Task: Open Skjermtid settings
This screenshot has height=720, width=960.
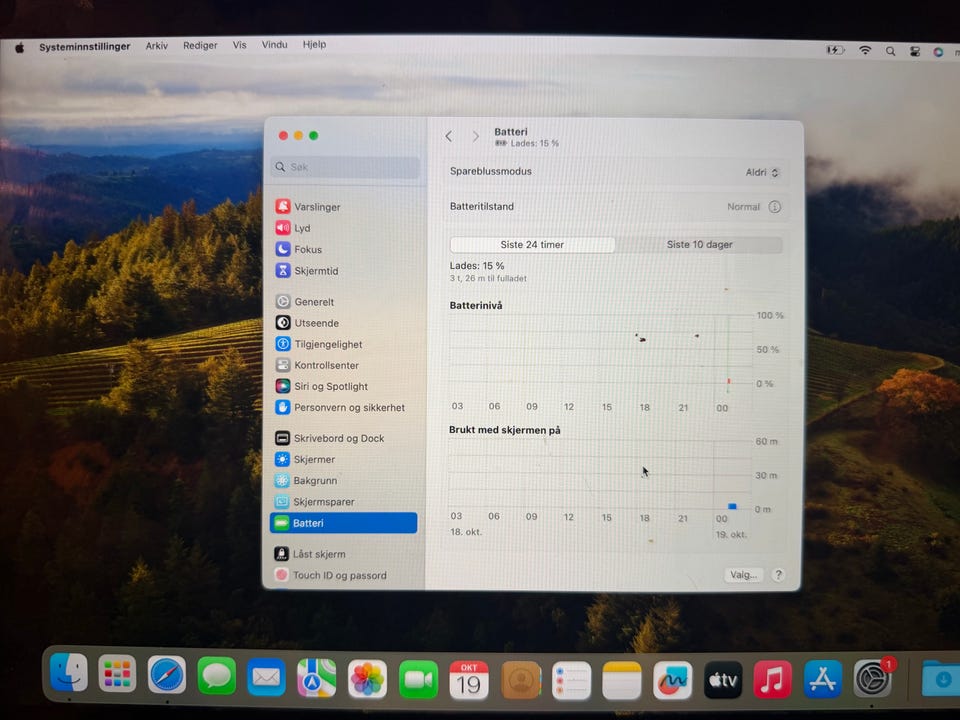Action: (x=307, y=271)
